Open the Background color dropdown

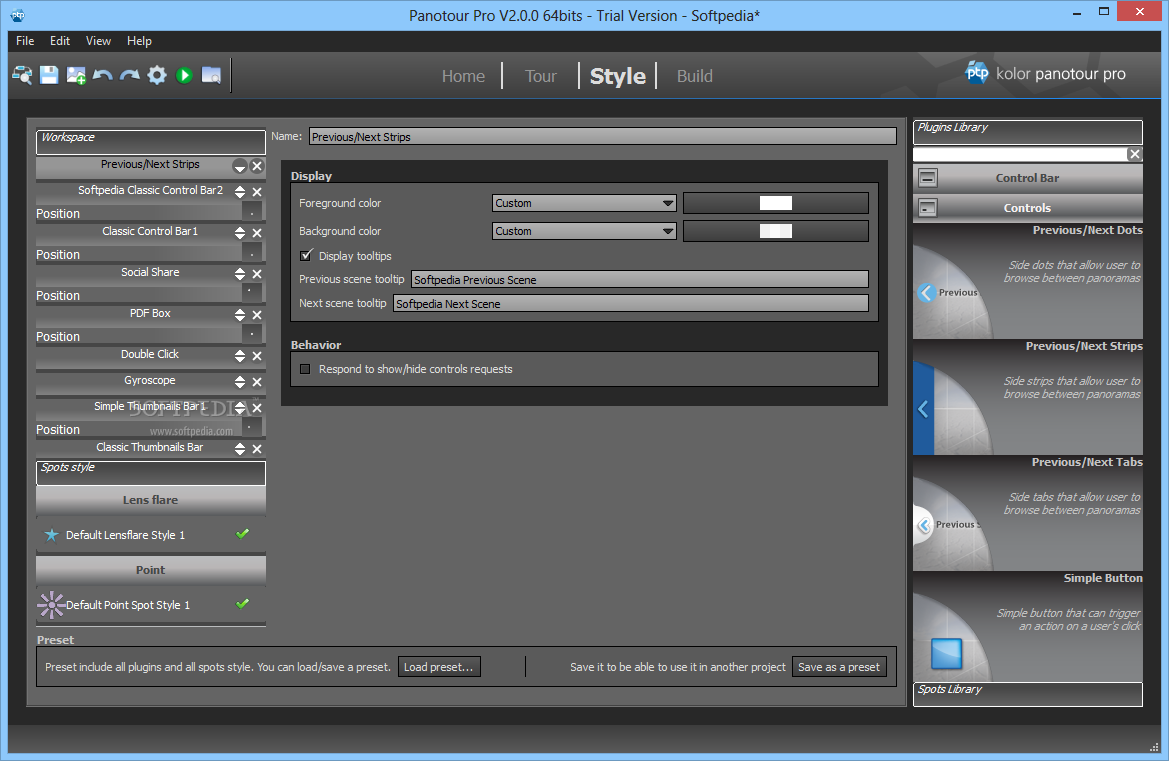[584, 231]
